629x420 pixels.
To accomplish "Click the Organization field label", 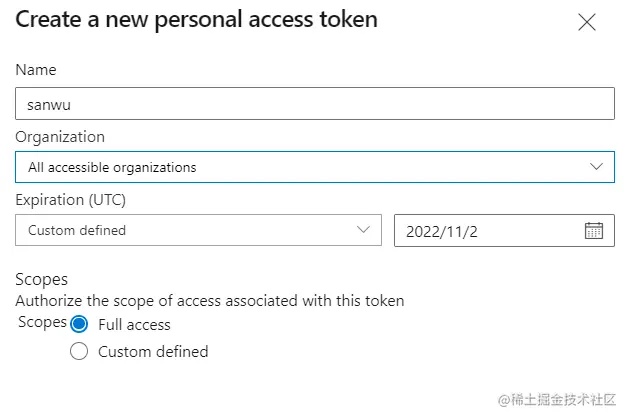I will (60, 137).
